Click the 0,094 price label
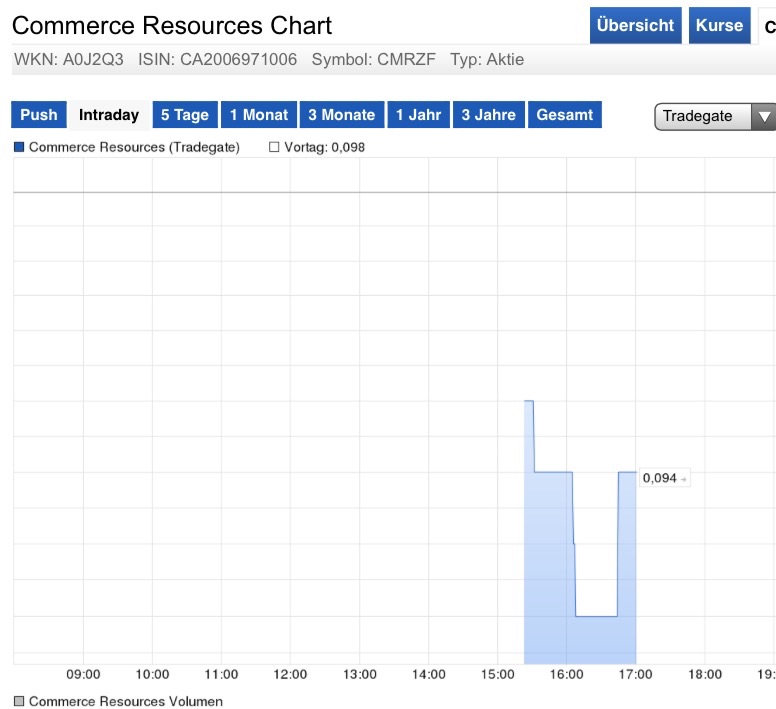The image size is (776, 709). [x=660, y=478]
